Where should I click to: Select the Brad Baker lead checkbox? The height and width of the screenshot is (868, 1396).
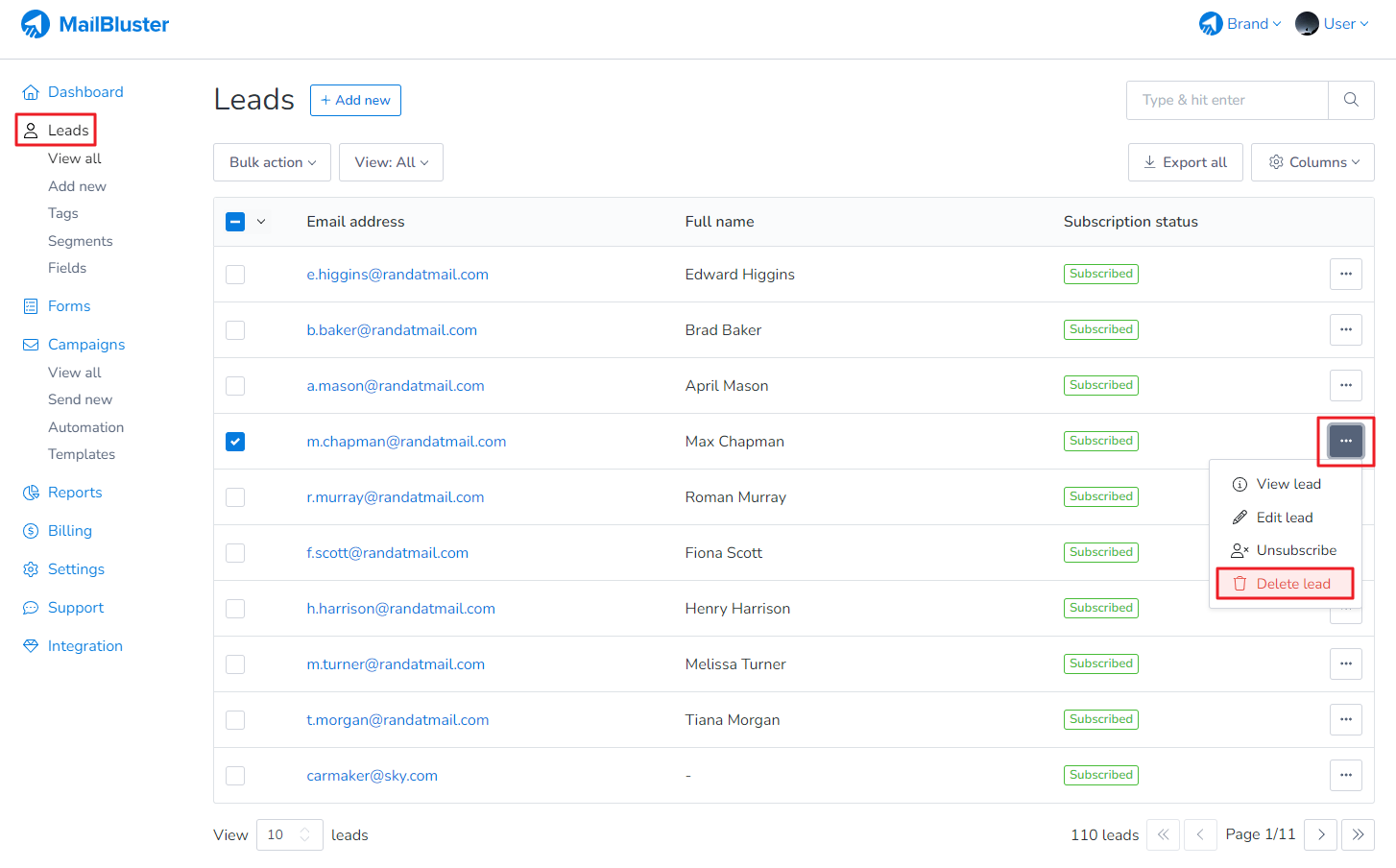pyautogui.click(x=235, y=330)
